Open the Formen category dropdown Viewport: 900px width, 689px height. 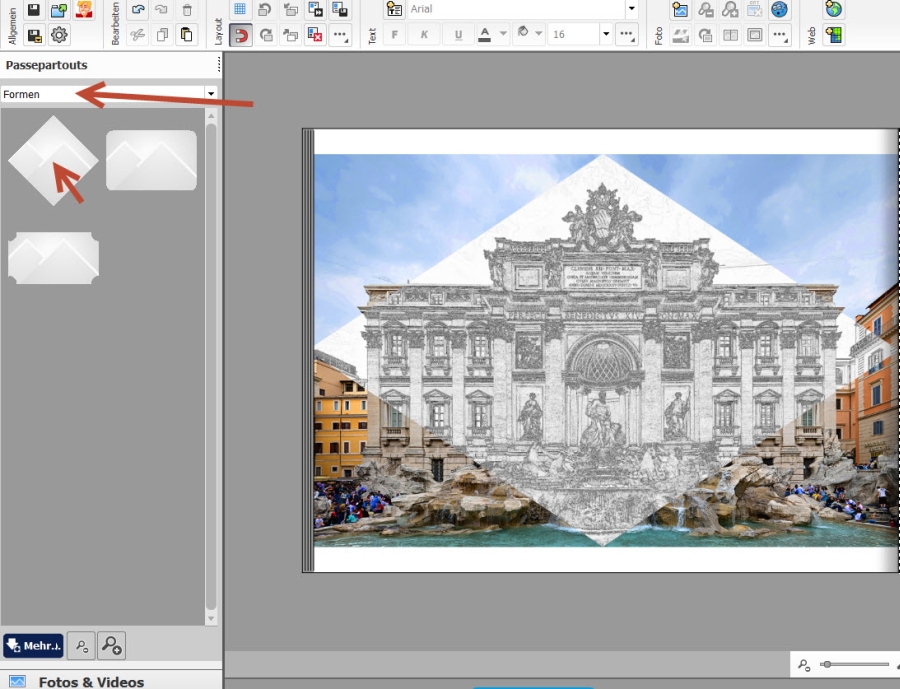[x=210, y=94]
